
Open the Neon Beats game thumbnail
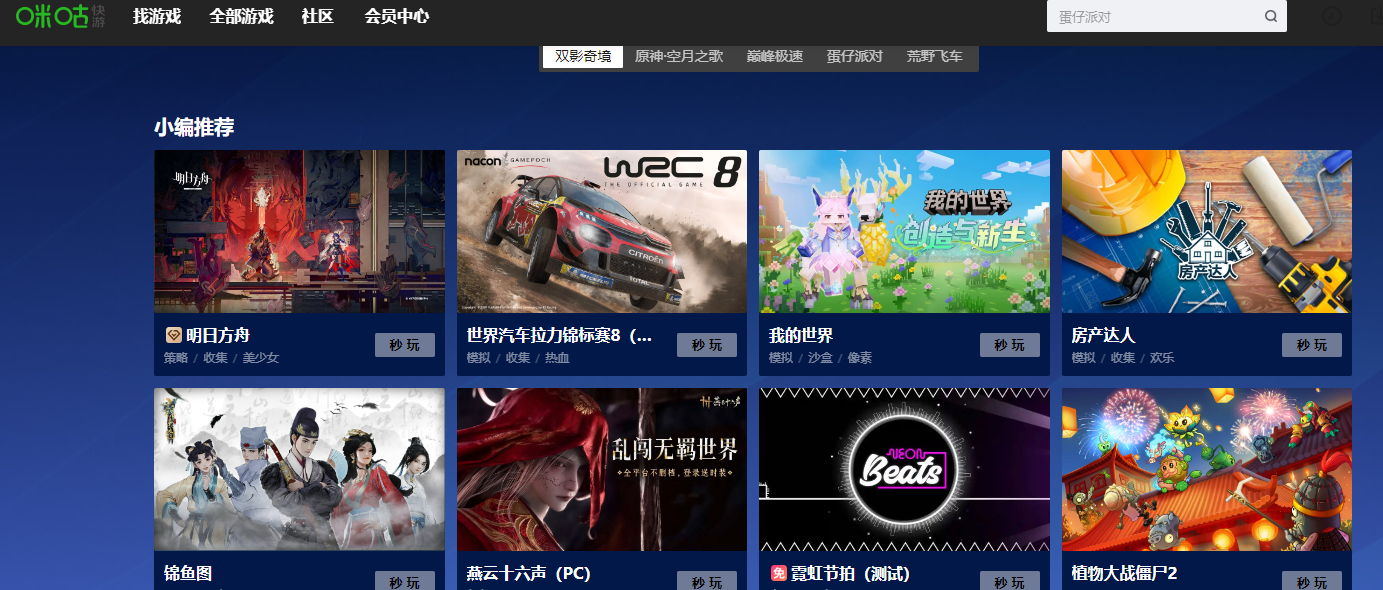[904, 469]
